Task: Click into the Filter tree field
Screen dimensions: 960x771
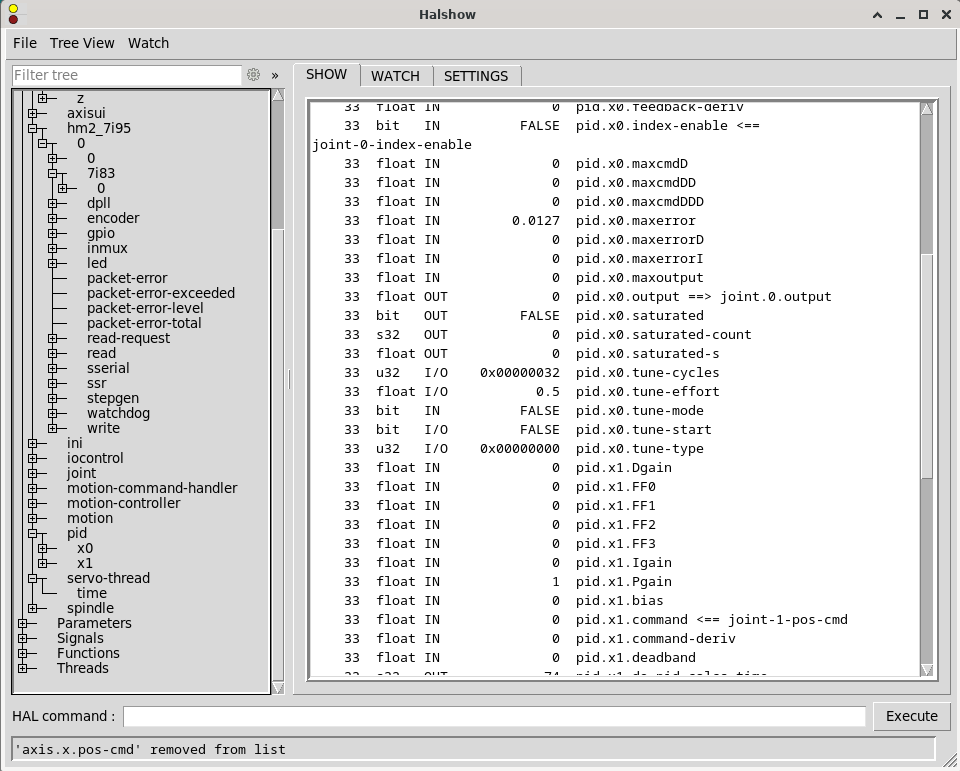Action: 127,75
